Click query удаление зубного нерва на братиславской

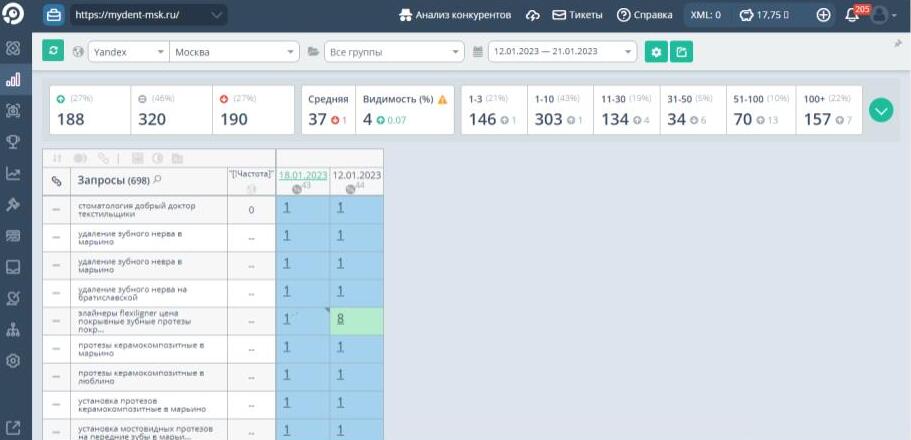coord(132,293)
